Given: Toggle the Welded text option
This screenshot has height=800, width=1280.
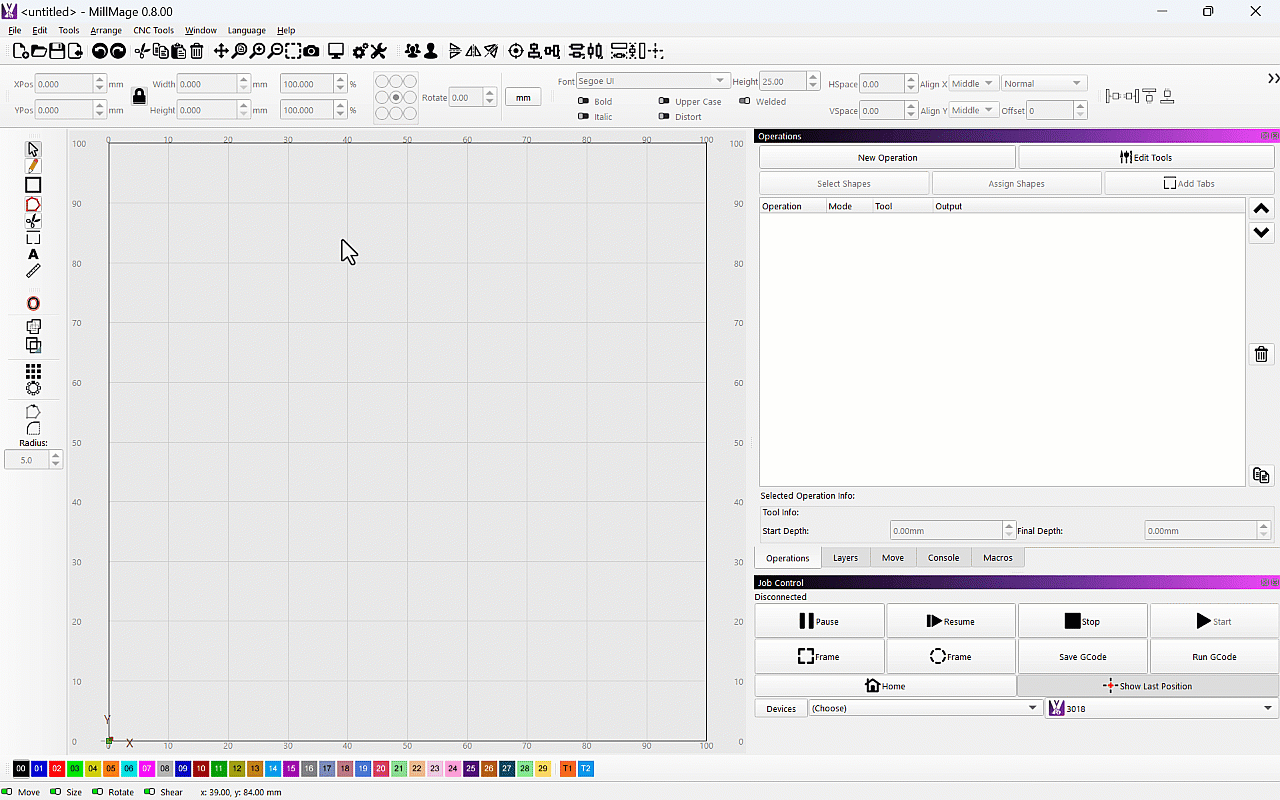Looking at the screenshot, I should coord(745,101).
